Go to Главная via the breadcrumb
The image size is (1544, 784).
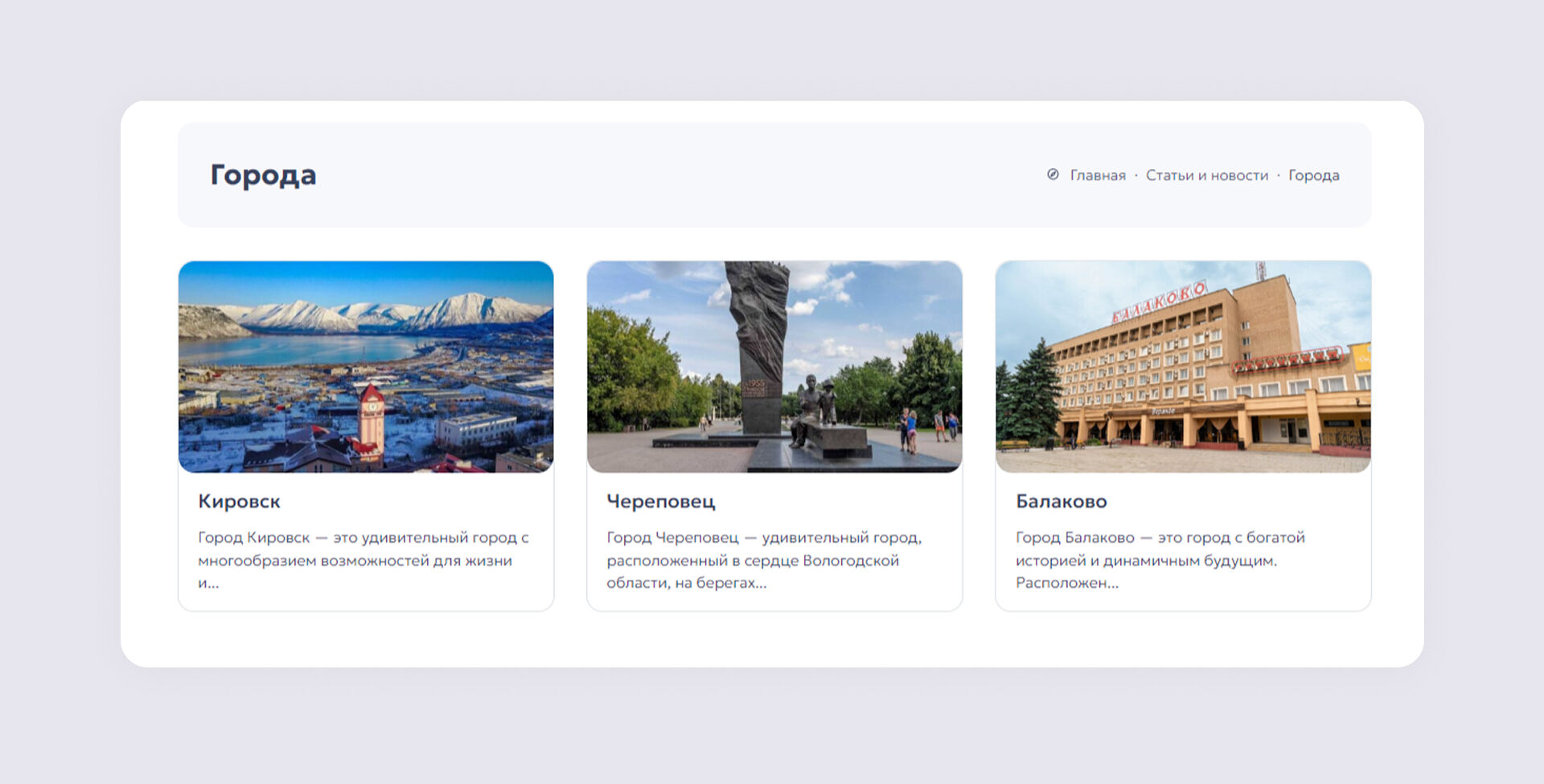(x=1097, y=175)
